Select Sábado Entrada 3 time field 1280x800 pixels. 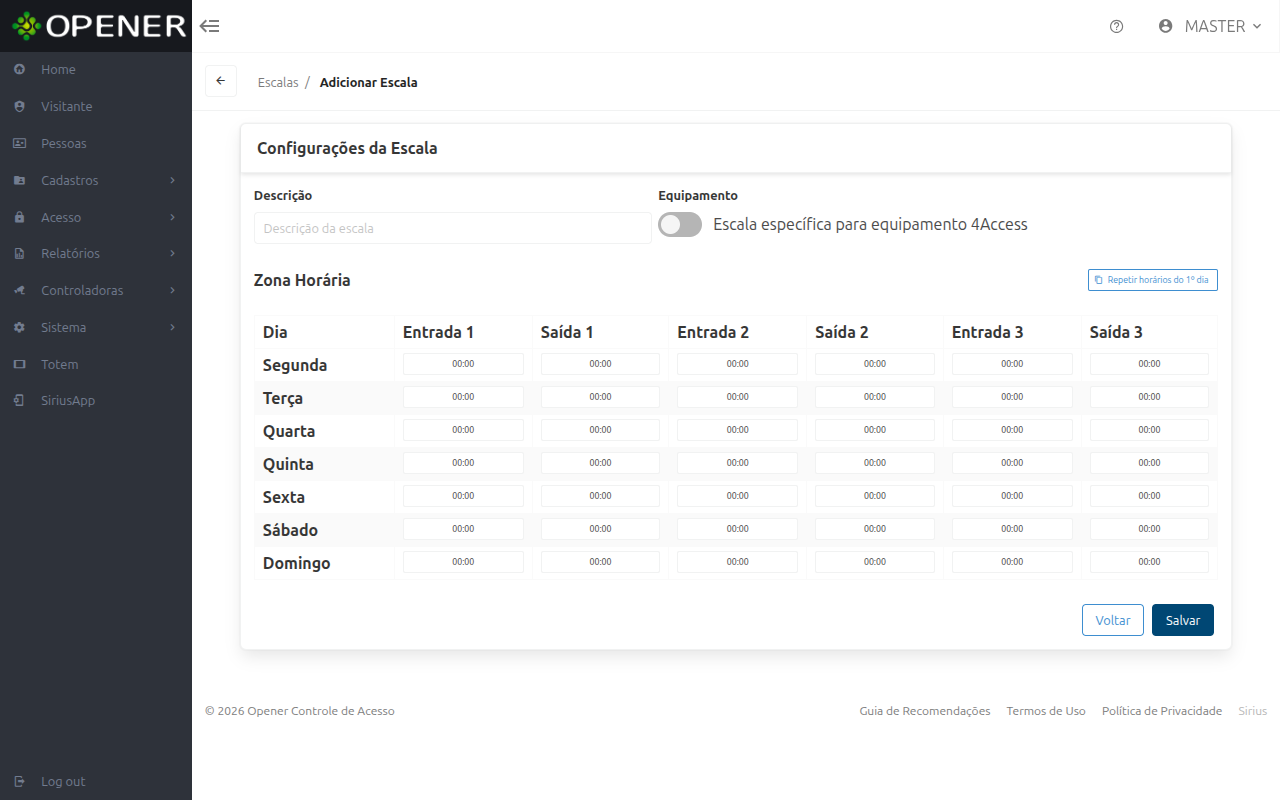coord(1012,529)
